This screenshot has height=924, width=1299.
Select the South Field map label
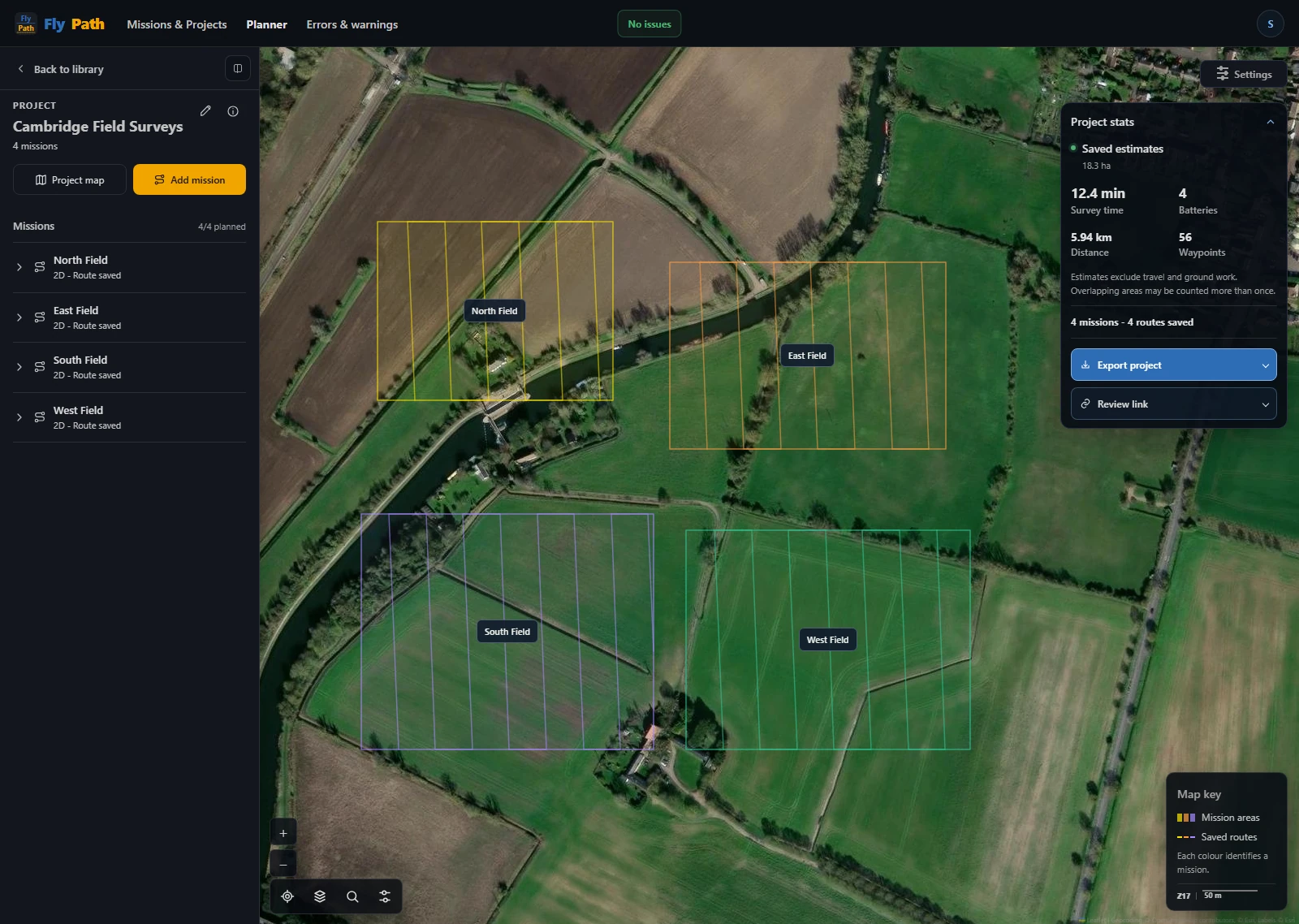507,632
